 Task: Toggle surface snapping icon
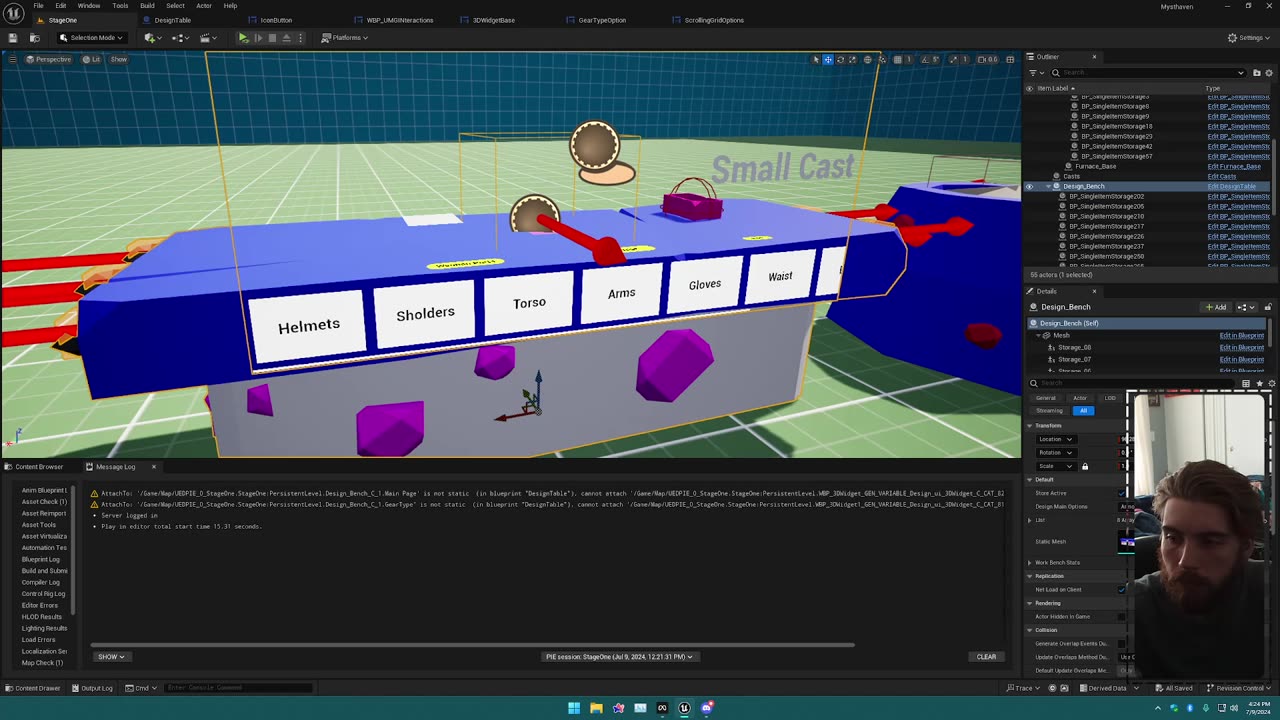(882, 59)
